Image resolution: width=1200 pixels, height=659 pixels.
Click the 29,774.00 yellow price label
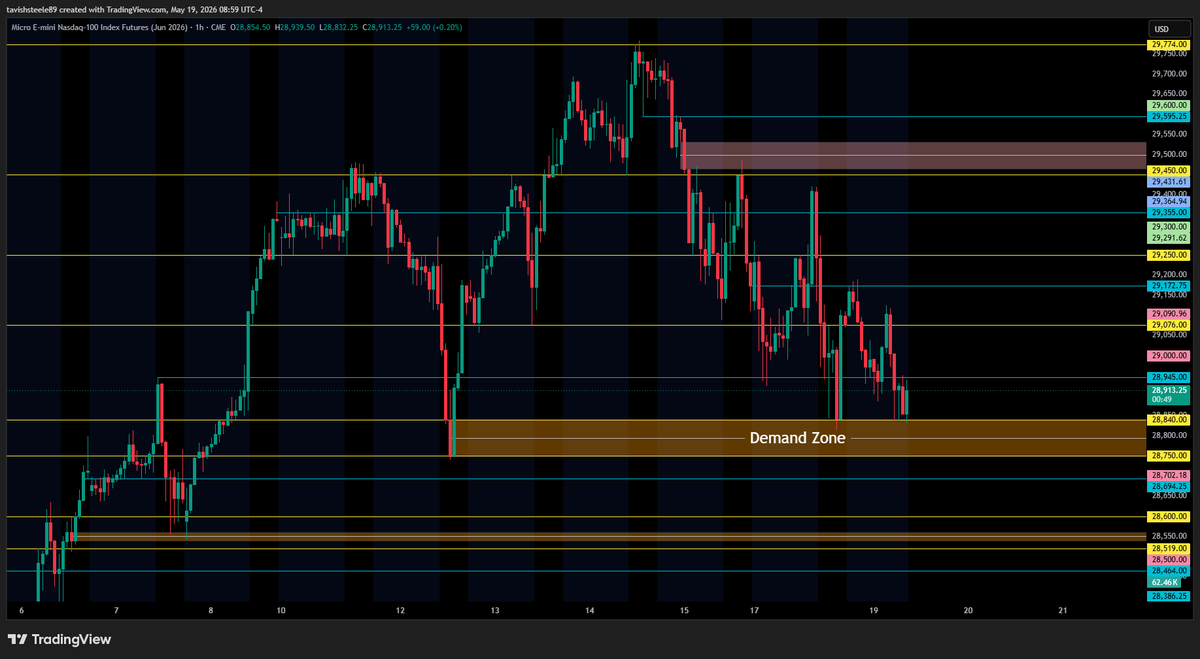pos(1168,46)
